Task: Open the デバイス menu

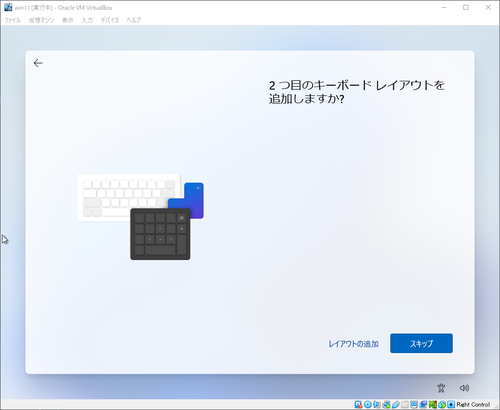Action: tap(110, 20)
